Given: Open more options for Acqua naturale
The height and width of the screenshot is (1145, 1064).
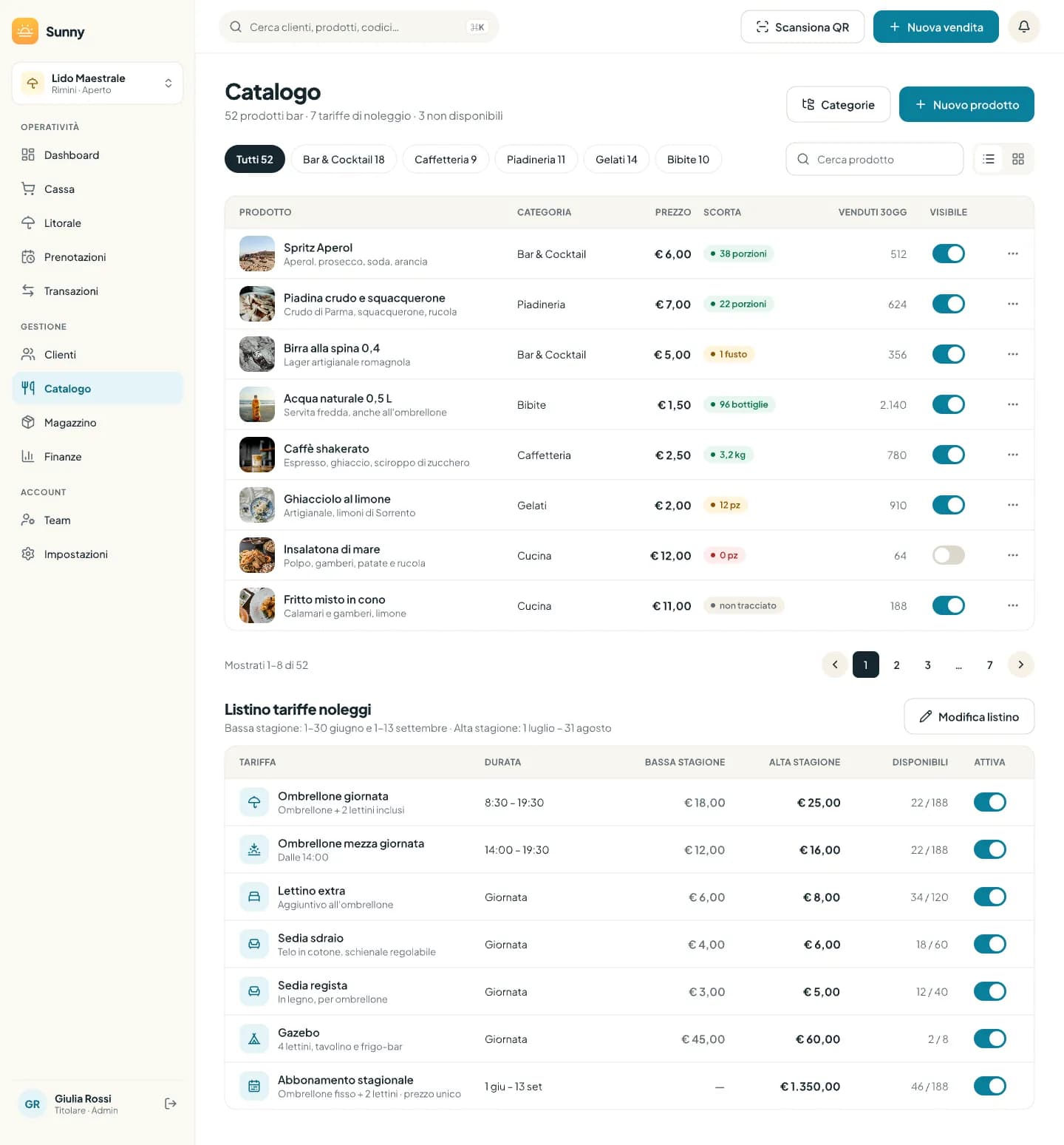Looking at the screenshot, I should pyautogui.click(x=1012, y=404).
